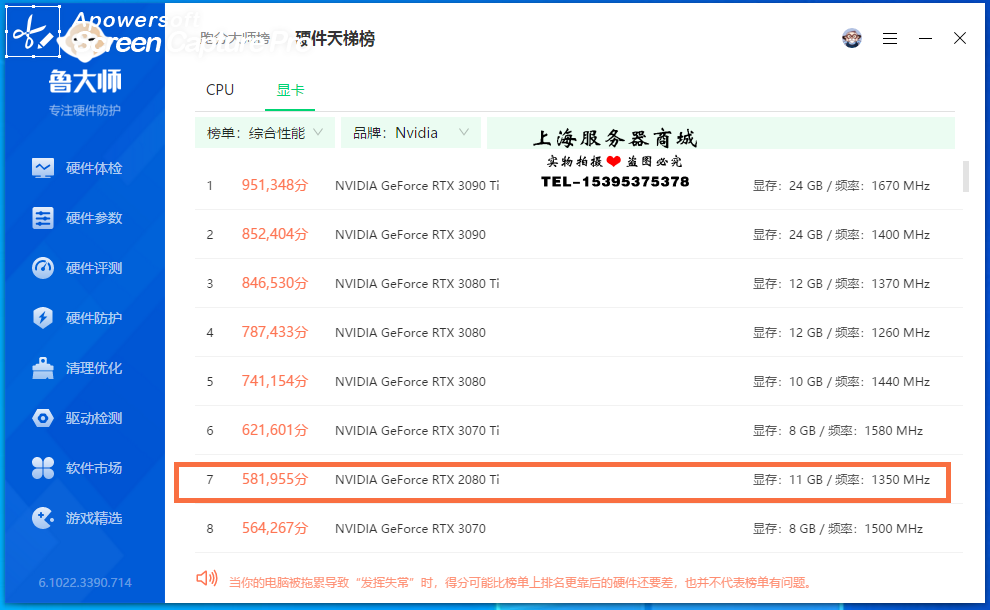Click the list vertical scrollbar thumb
This screenshot has width=990, height=610.
click(965, 176)
